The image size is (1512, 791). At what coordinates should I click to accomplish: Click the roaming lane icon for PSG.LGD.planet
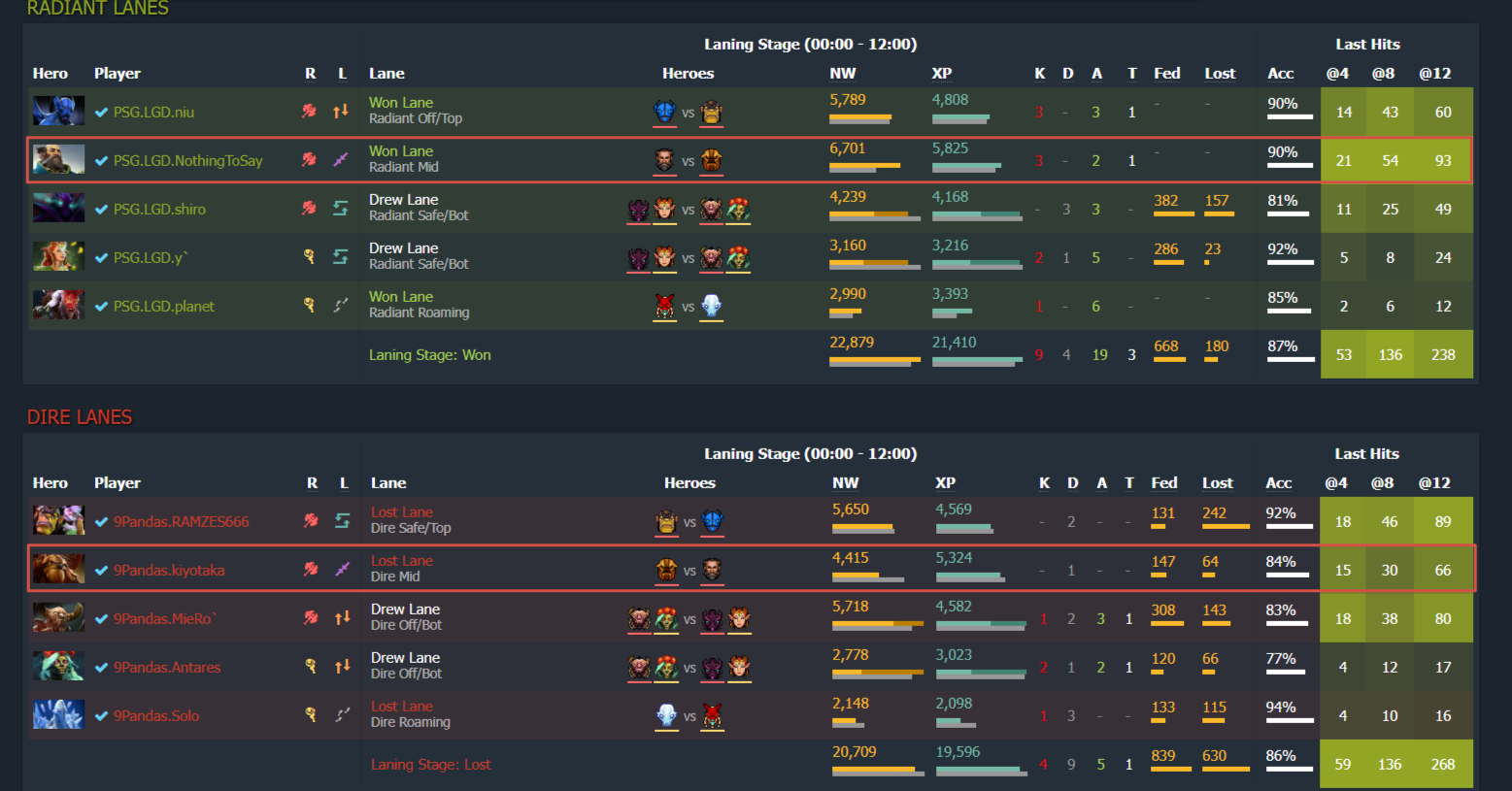pos(341,305)
